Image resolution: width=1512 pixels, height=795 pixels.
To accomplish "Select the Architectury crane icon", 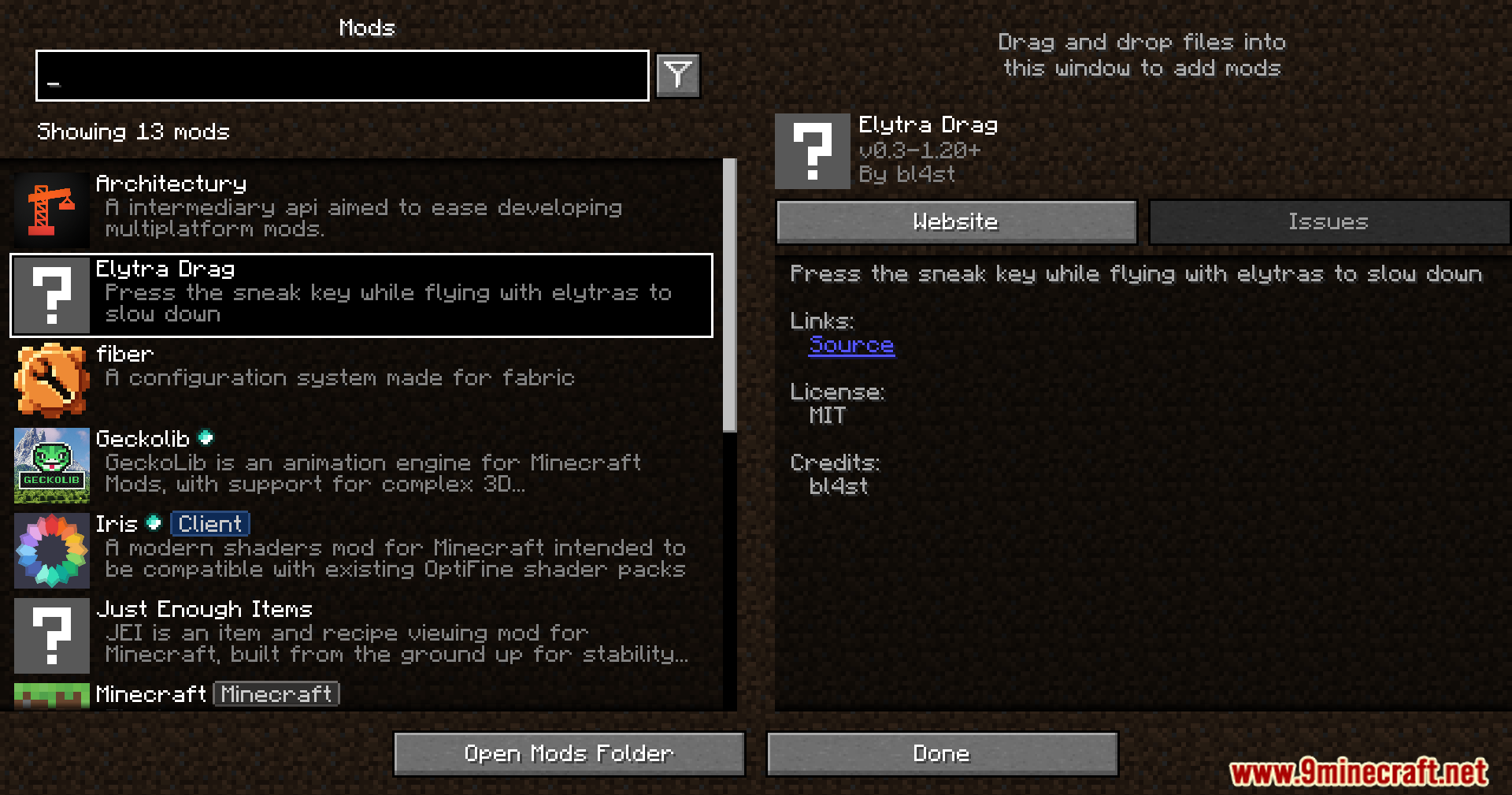I will click(52, 210).
